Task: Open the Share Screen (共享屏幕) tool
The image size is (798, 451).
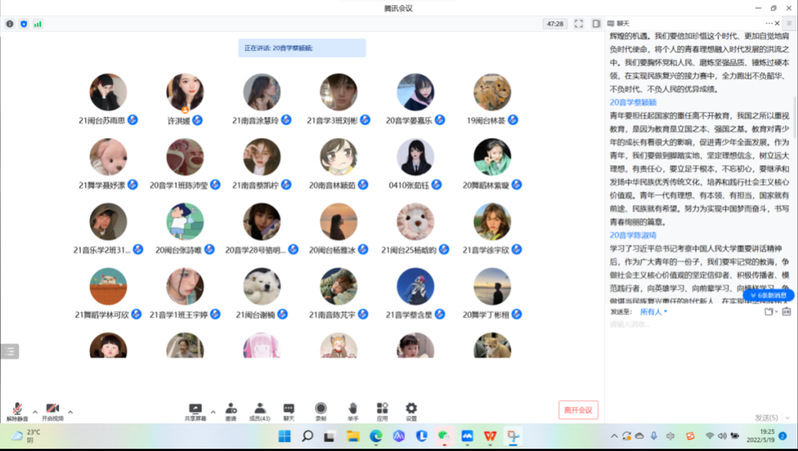Action: (x=195, y=410)
